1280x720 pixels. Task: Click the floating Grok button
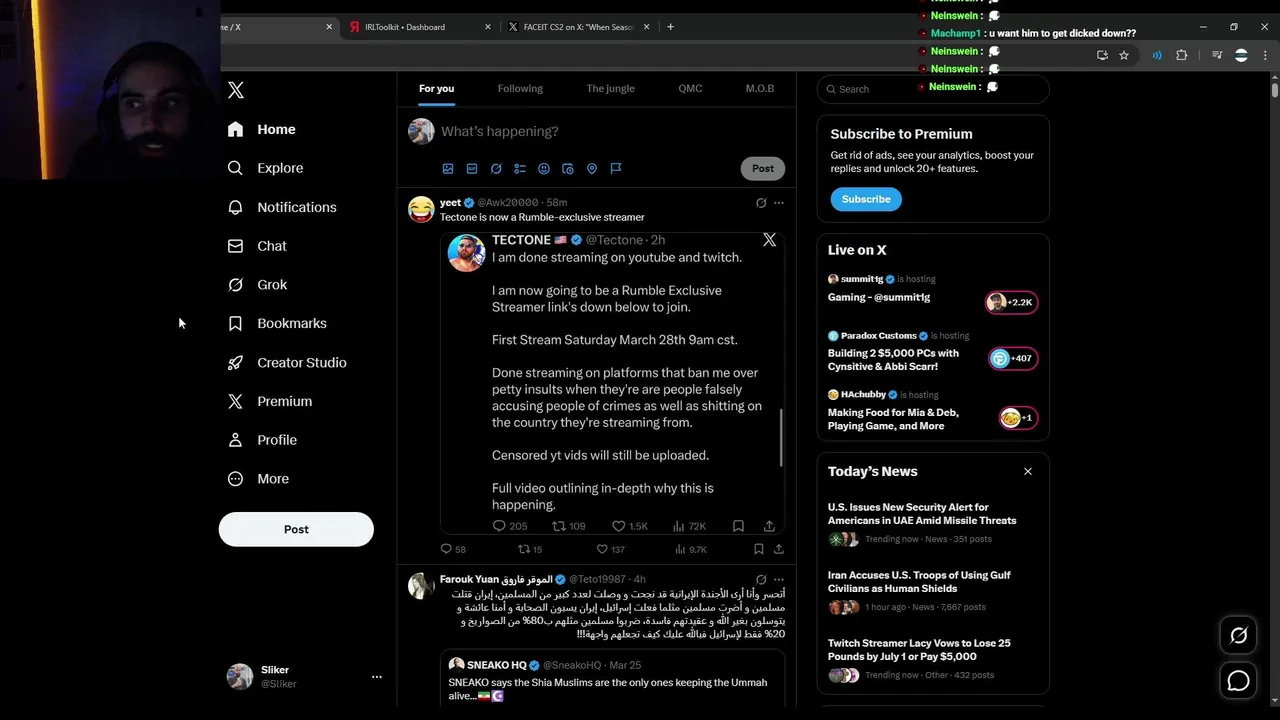coord(1238,636)
